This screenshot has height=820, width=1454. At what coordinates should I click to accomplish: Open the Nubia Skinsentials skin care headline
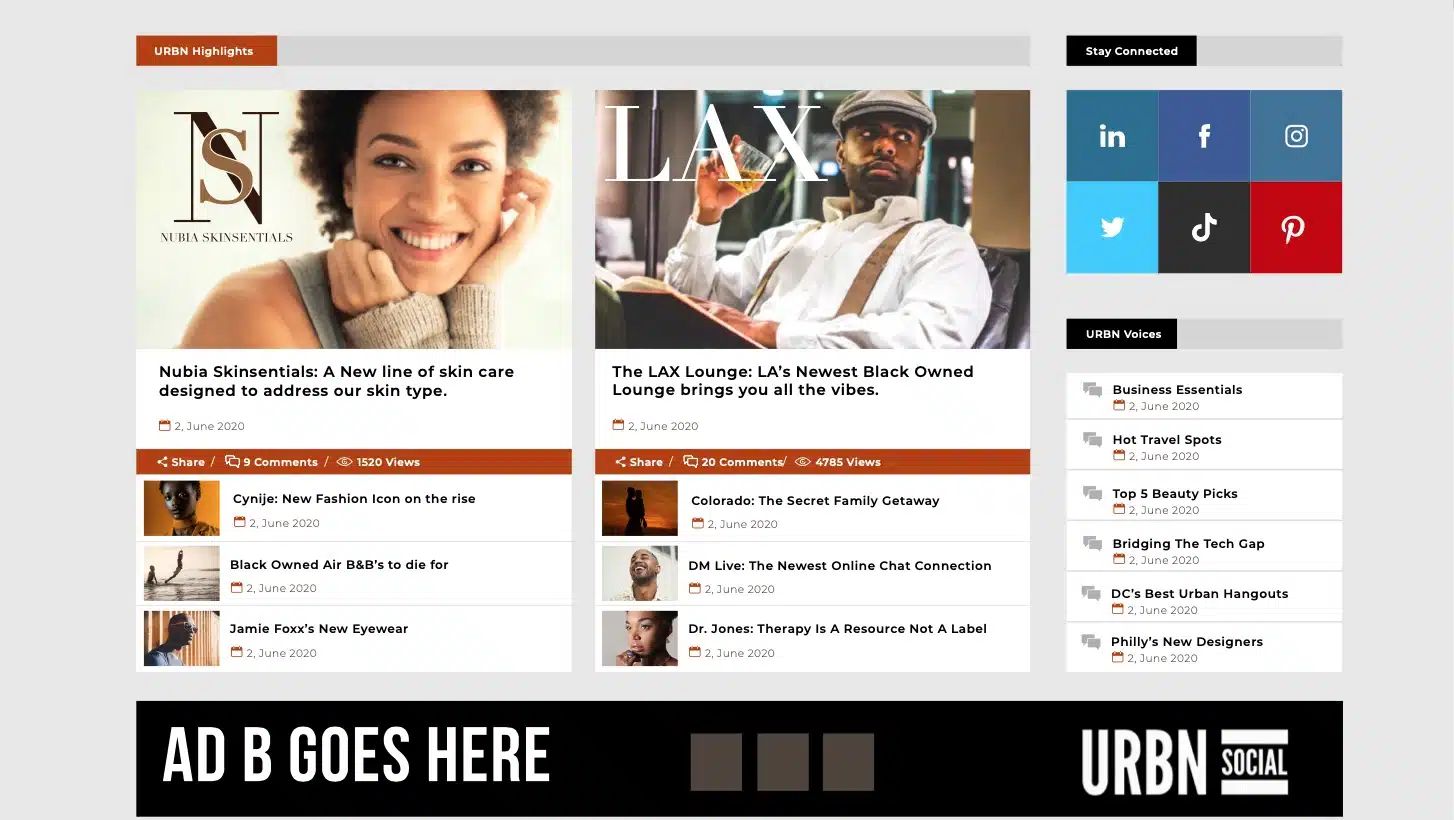point(337,381)
